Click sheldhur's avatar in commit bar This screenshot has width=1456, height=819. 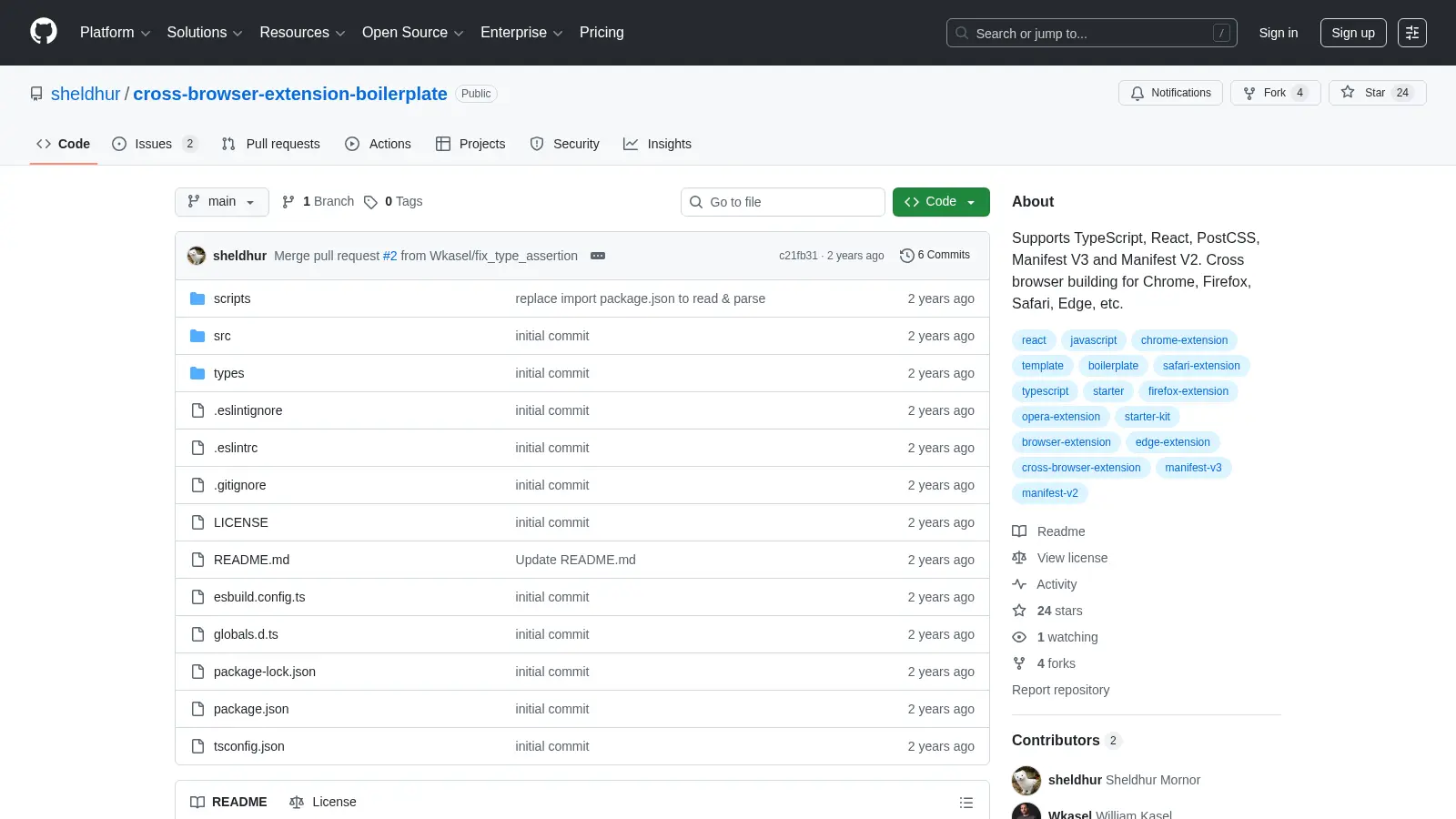(197, 256)
